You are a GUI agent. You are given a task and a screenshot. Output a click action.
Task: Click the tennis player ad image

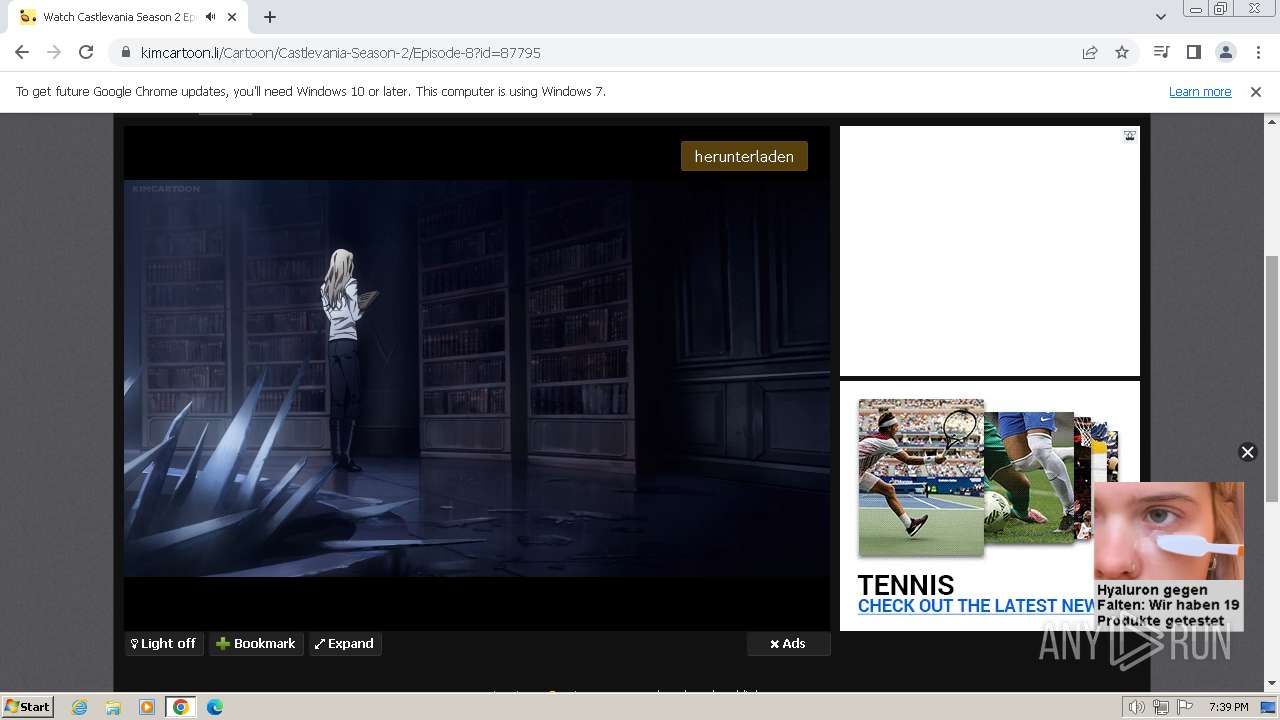(x=921, y=478)
